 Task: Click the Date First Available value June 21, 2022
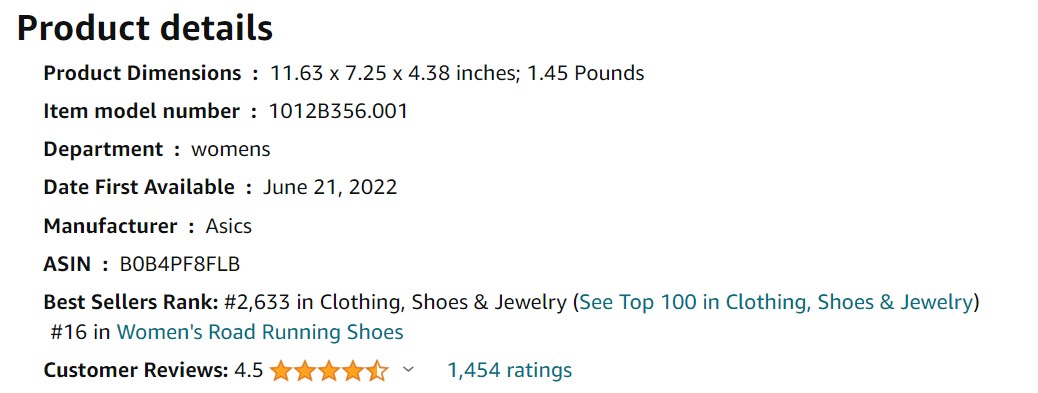[330, 188]
